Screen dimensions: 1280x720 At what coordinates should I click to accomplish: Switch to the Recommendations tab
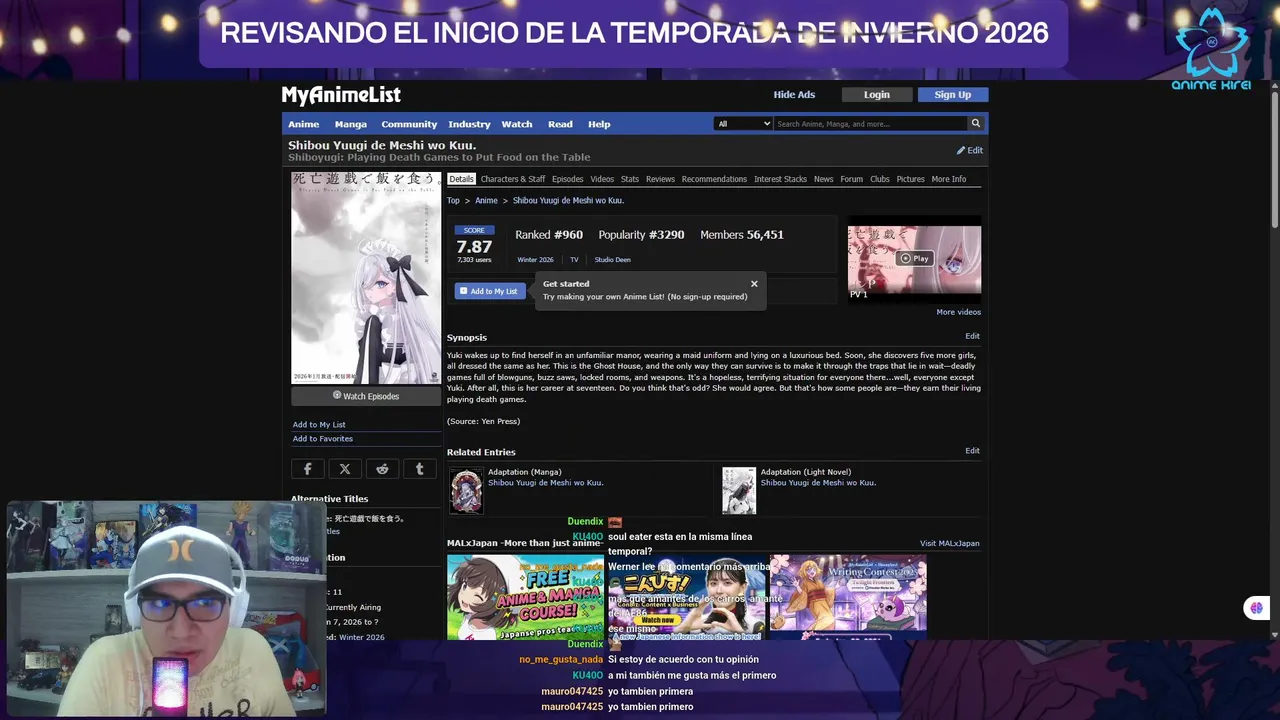click(x=714, y=179)
